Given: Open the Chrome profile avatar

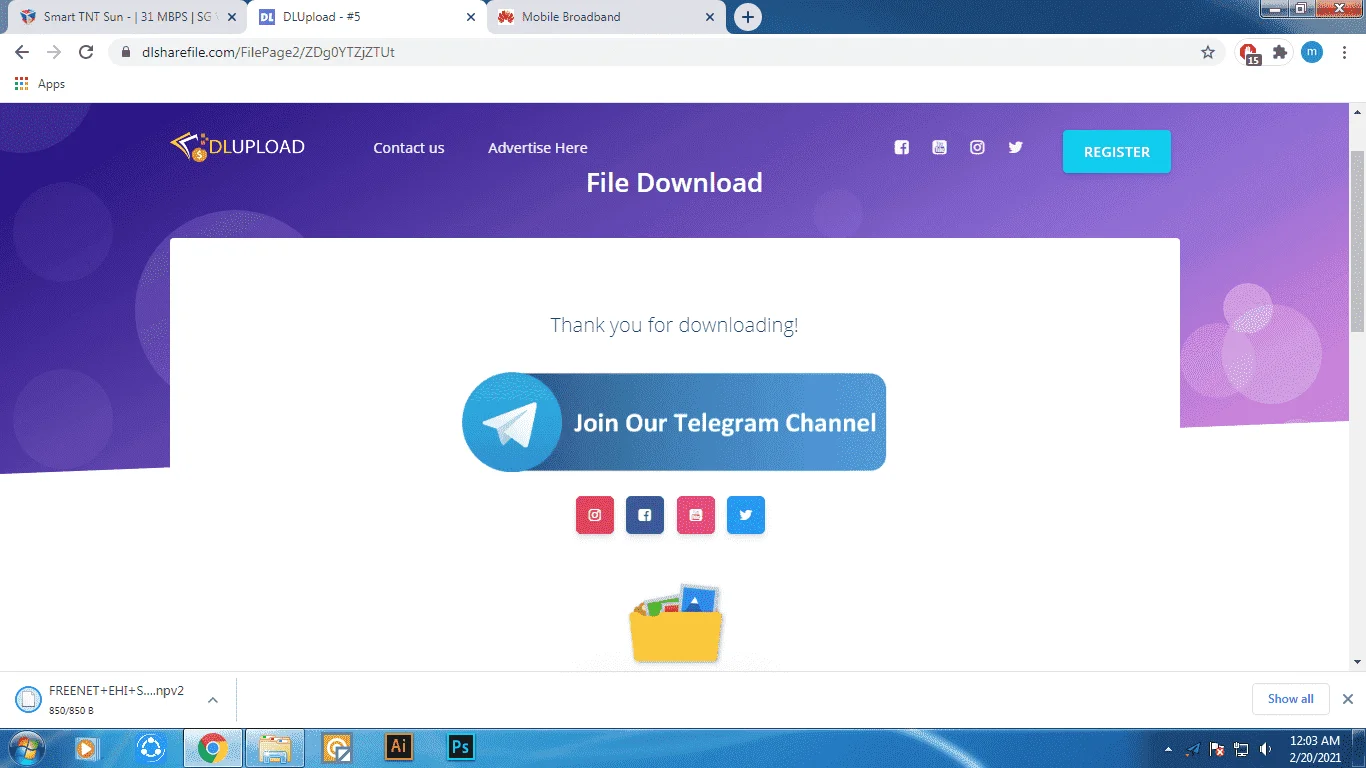Looking at the screenshot, I should point(1312,52).
